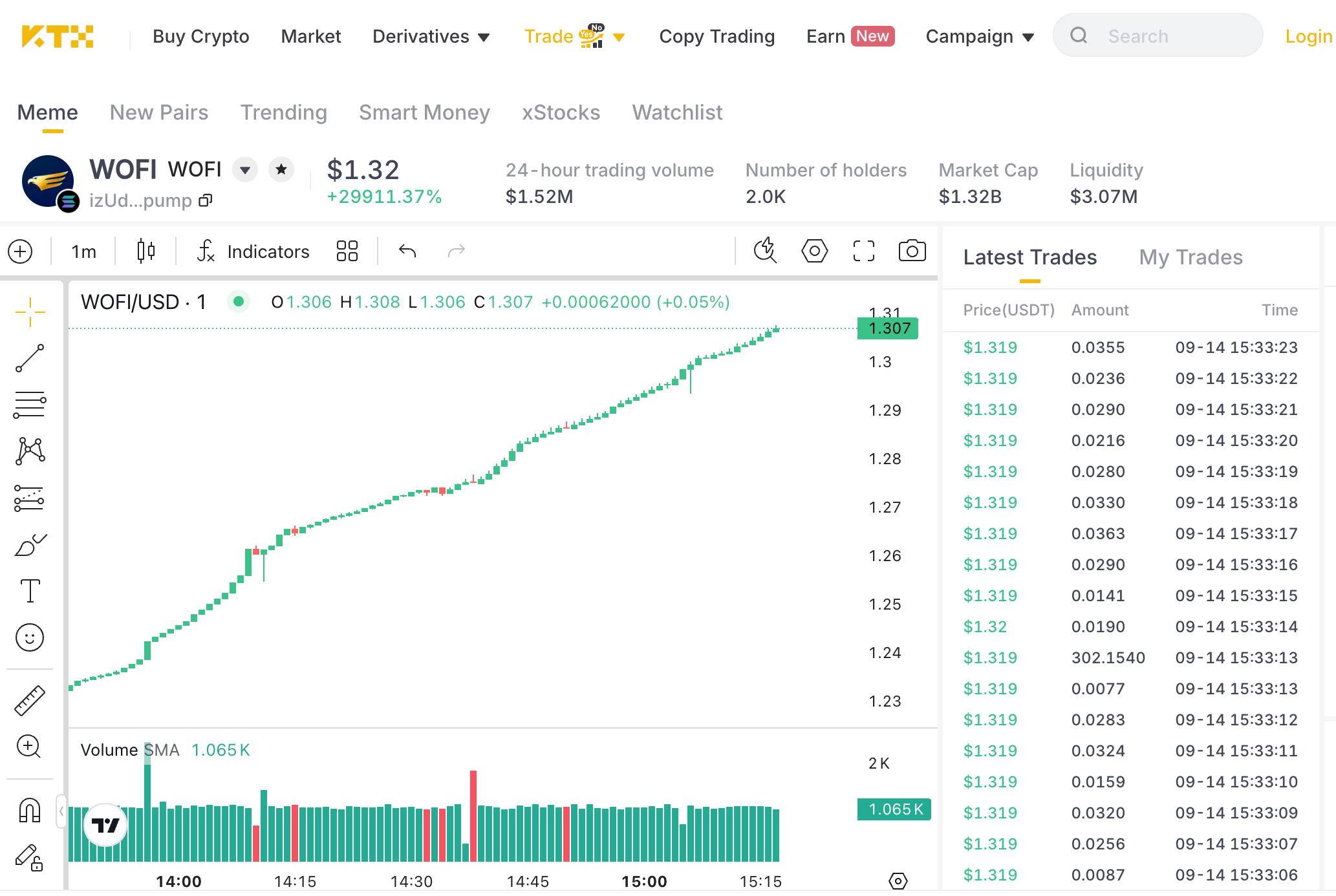This screenshot has width=1336, height=896.
Task: Click the 1.065K volume axis label
Action: click(x=894, y=809)
